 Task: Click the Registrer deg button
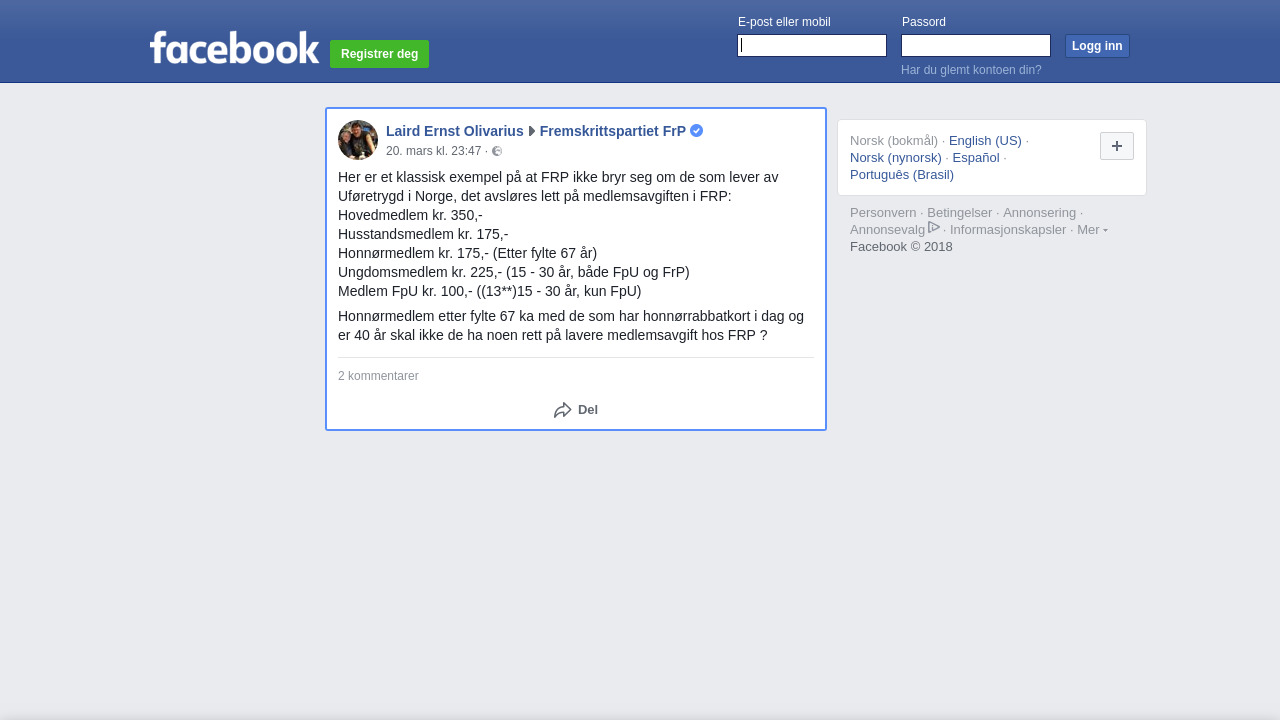click(x=380, y=54)
